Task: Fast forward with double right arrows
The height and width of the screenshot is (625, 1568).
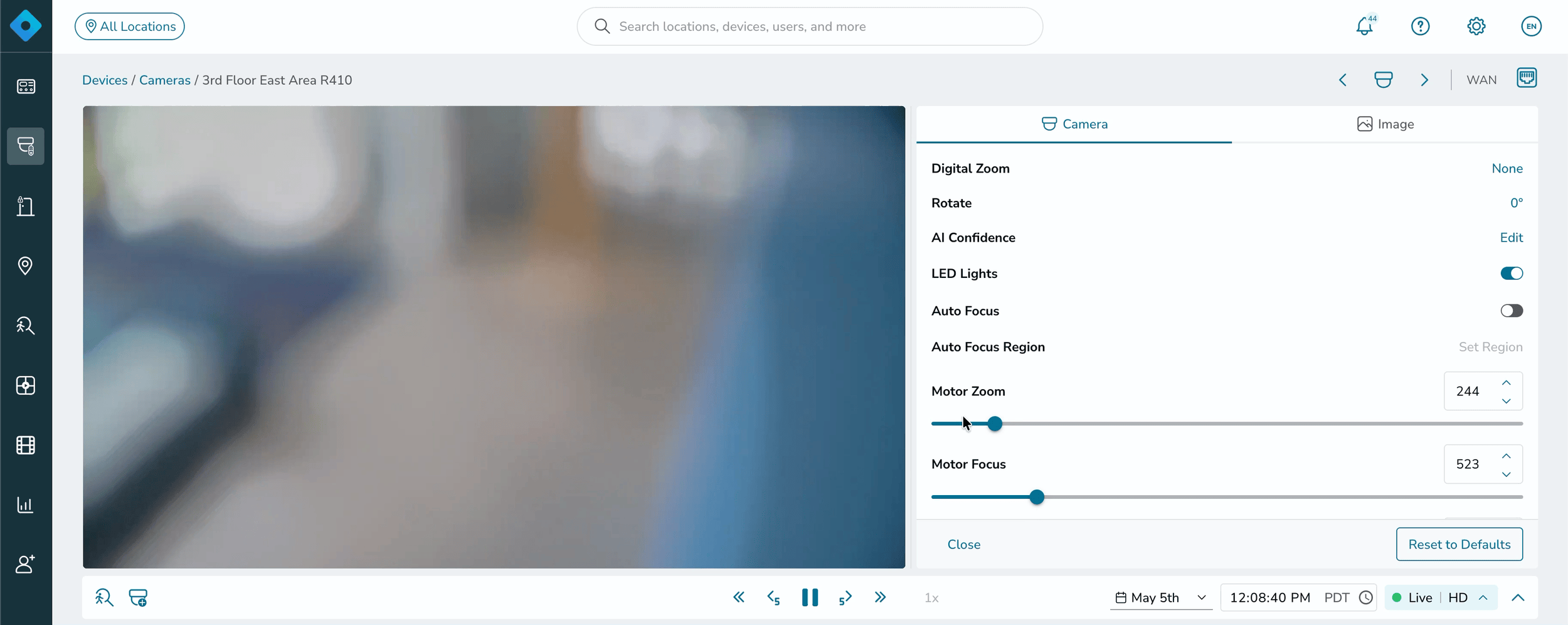Action: 880,597
